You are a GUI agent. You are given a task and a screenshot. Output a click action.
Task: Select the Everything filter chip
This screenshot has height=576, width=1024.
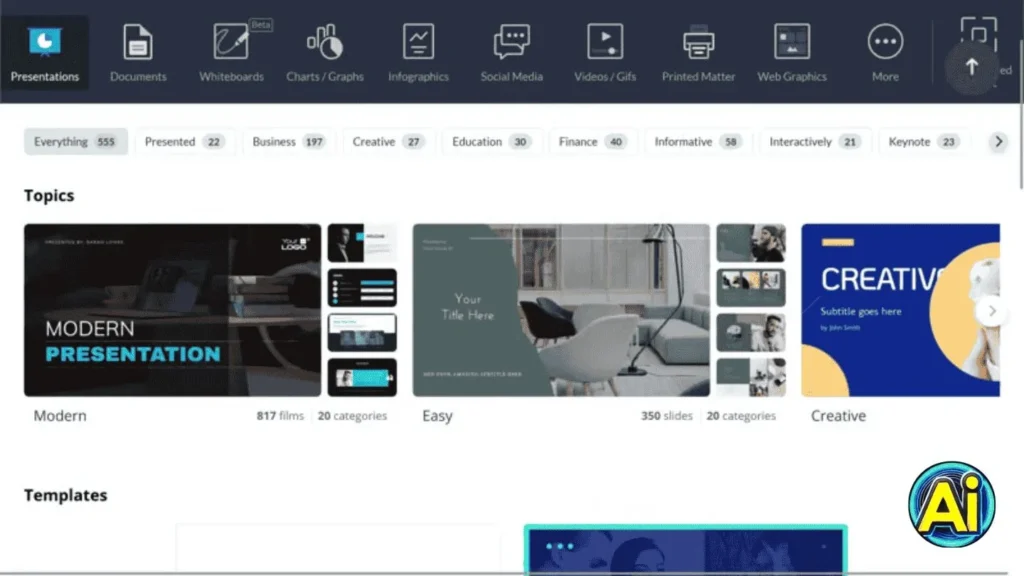(x=75, y=142)
